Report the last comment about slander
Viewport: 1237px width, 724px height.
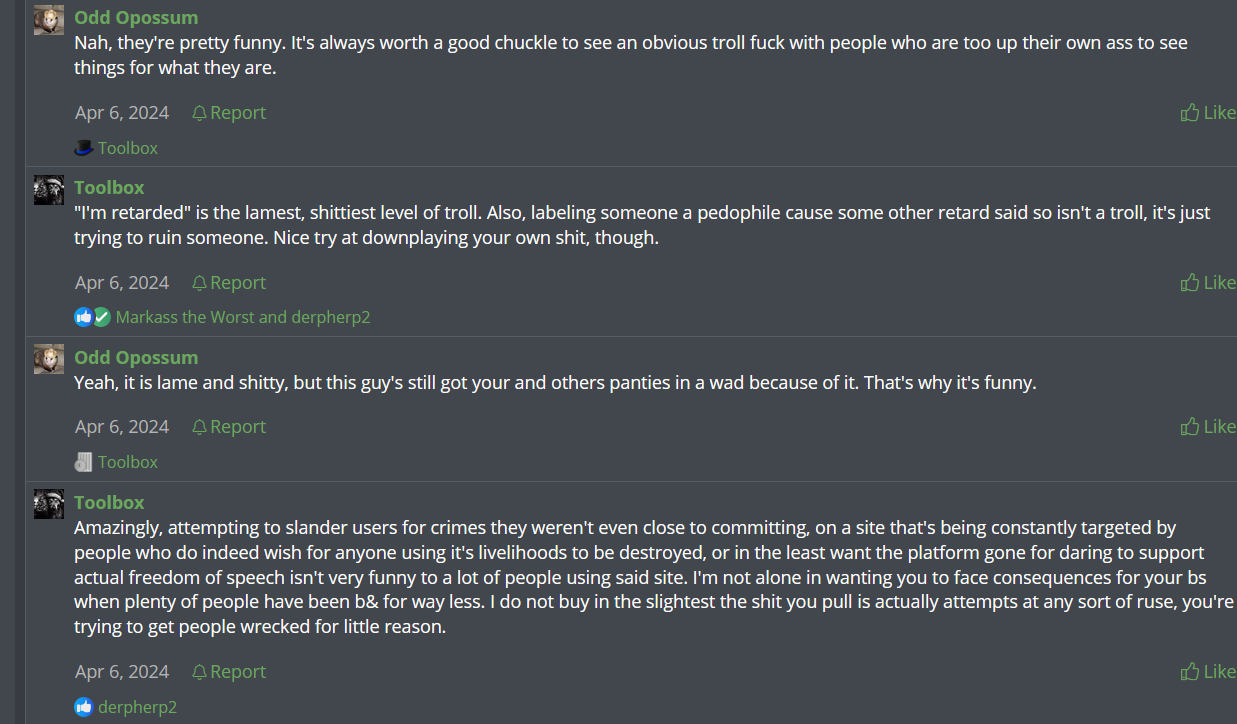tap(229, 672)
